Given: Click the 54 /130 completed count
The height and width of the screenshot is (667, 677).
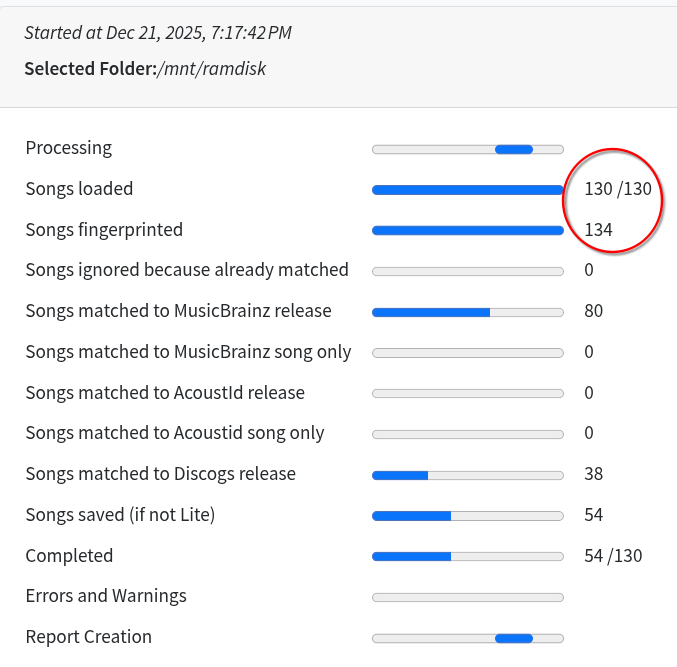Looking at the screenshot, I should (612, 556).
